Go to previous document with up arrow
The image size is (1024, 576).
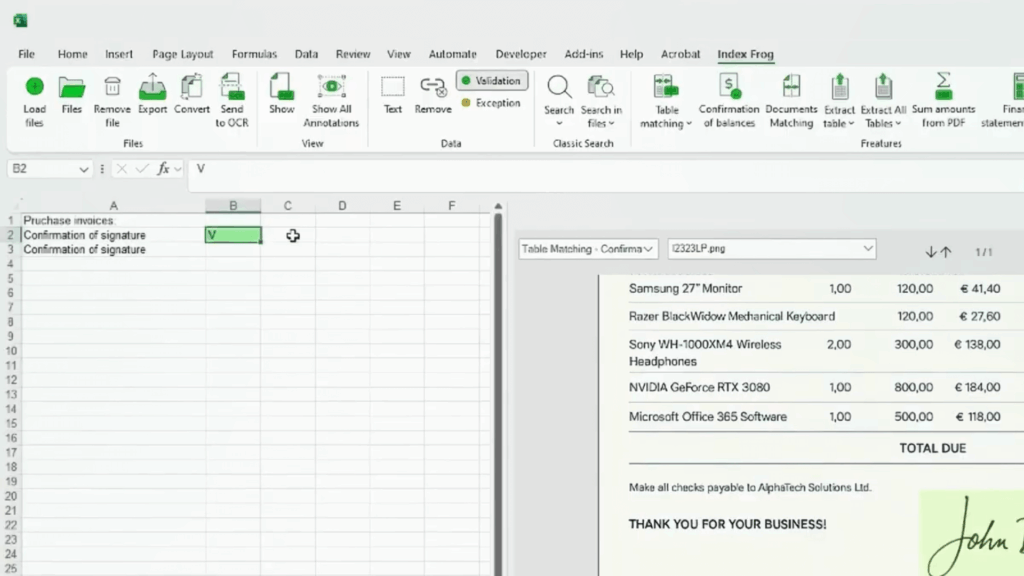point(946,252)
